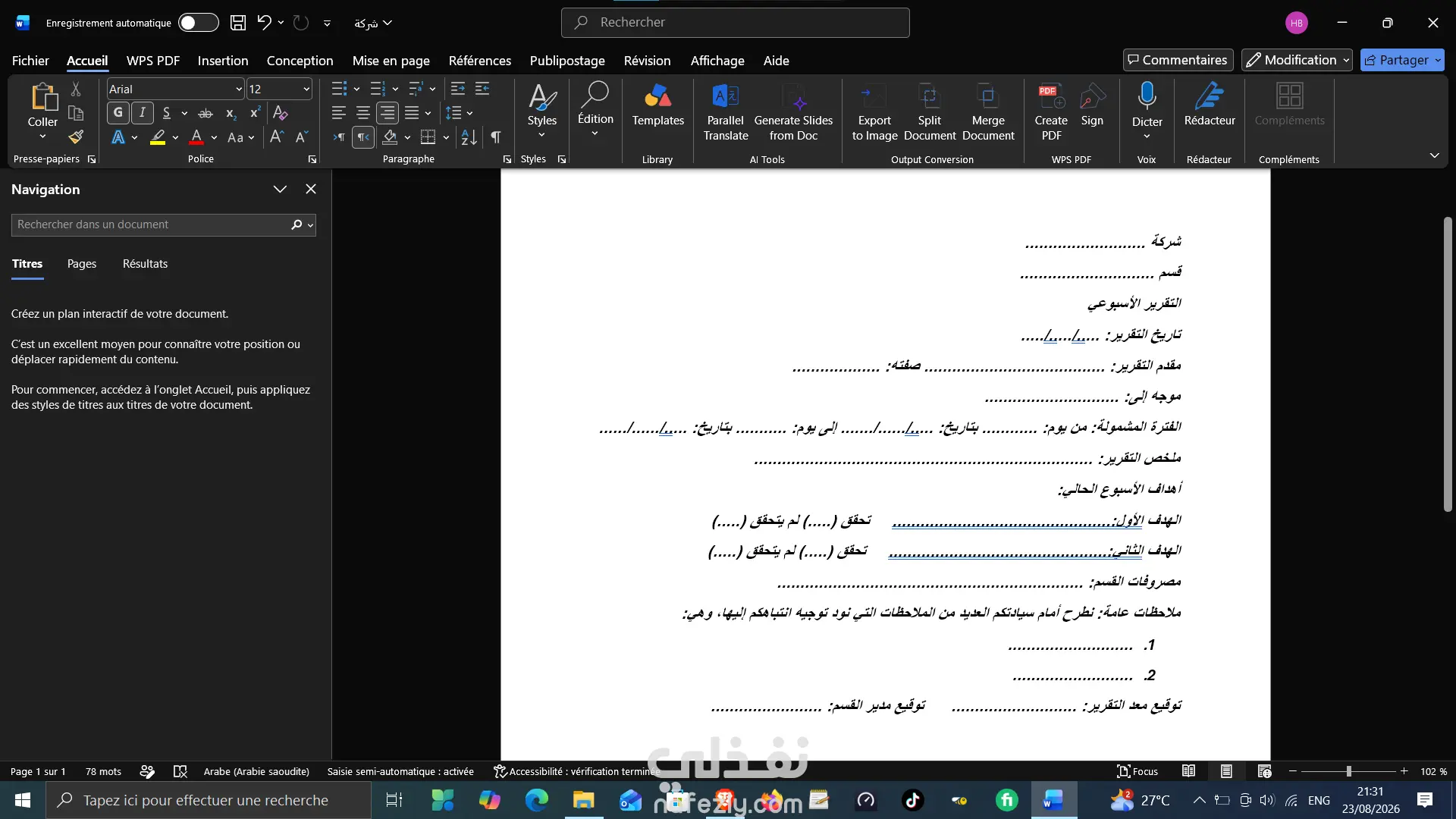Image resolution: width=1456 pixels, height=819 pixels.
Task: Click the zoom slider handle
Action: 1348,771
